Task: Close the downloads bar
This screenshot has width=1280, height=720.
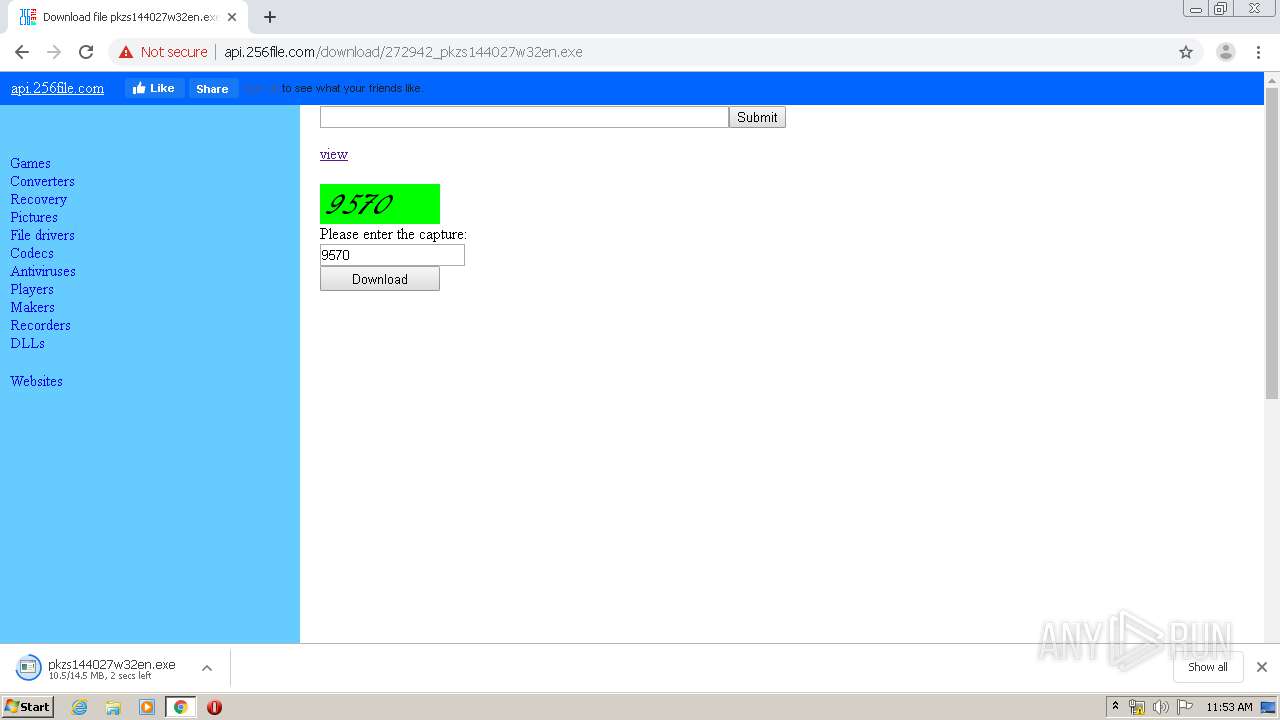Action: click(1261, 667)
